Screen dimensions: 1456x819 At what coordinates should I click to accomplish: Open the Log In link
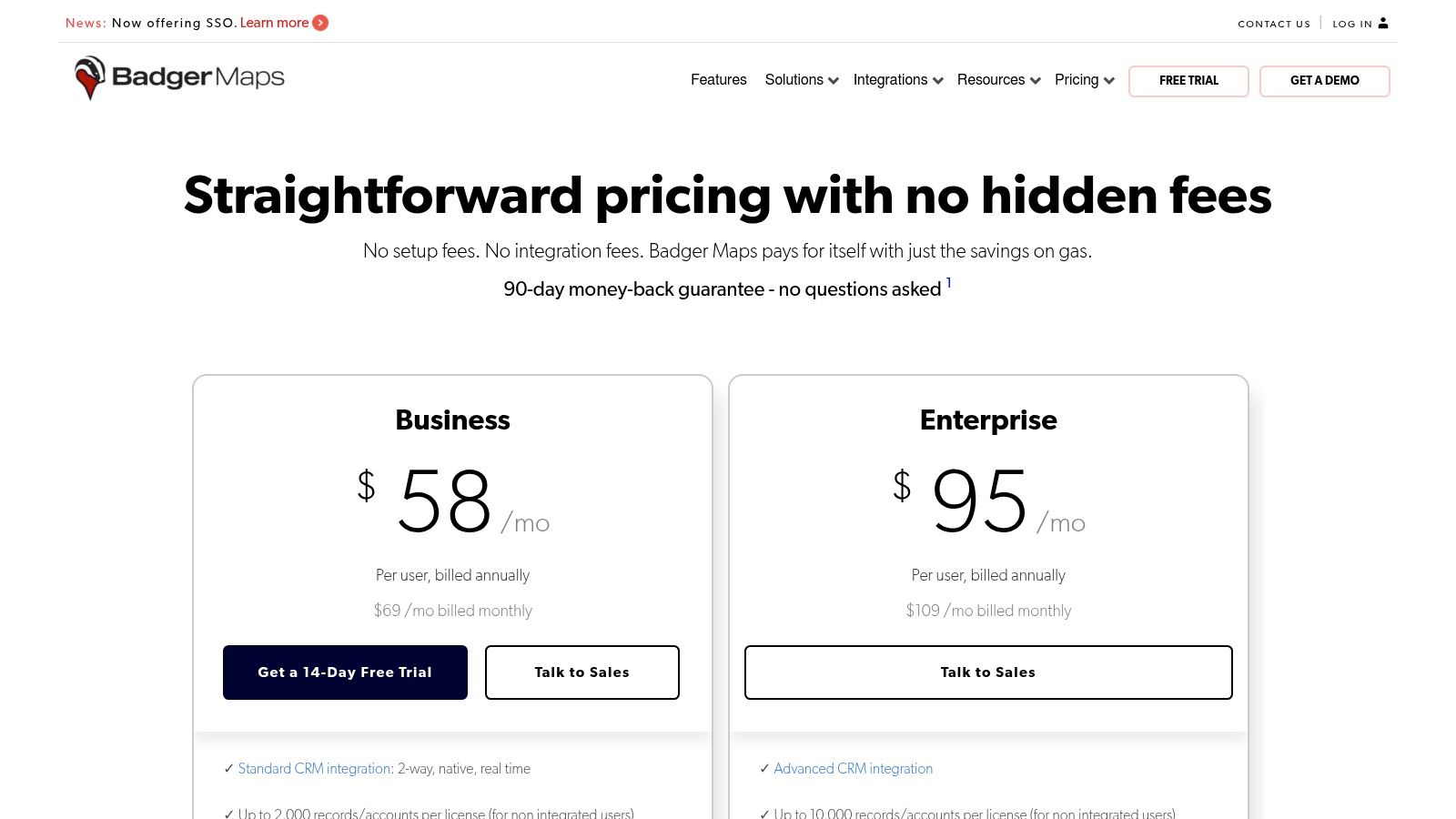tap(1351, 24)
